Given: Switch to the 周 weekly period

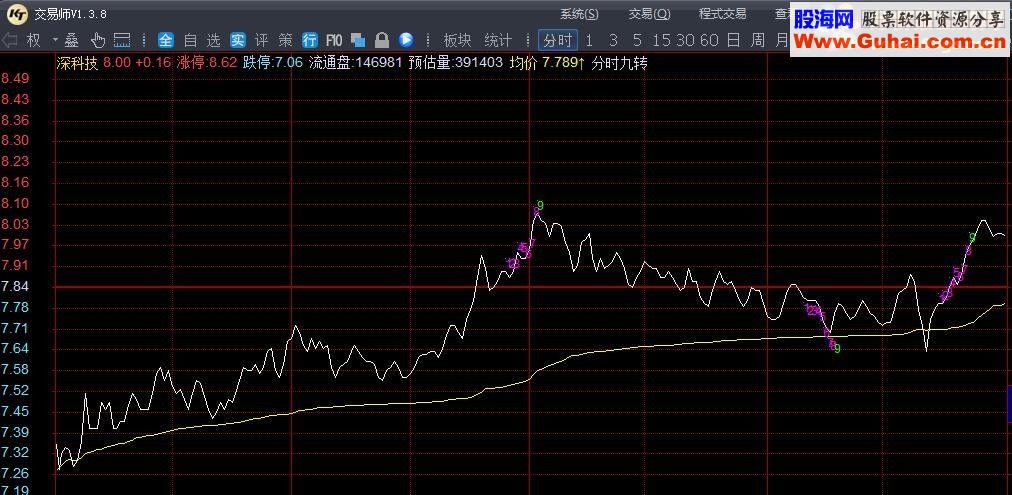Looking at the screenshot, I should tap(758, 41).
